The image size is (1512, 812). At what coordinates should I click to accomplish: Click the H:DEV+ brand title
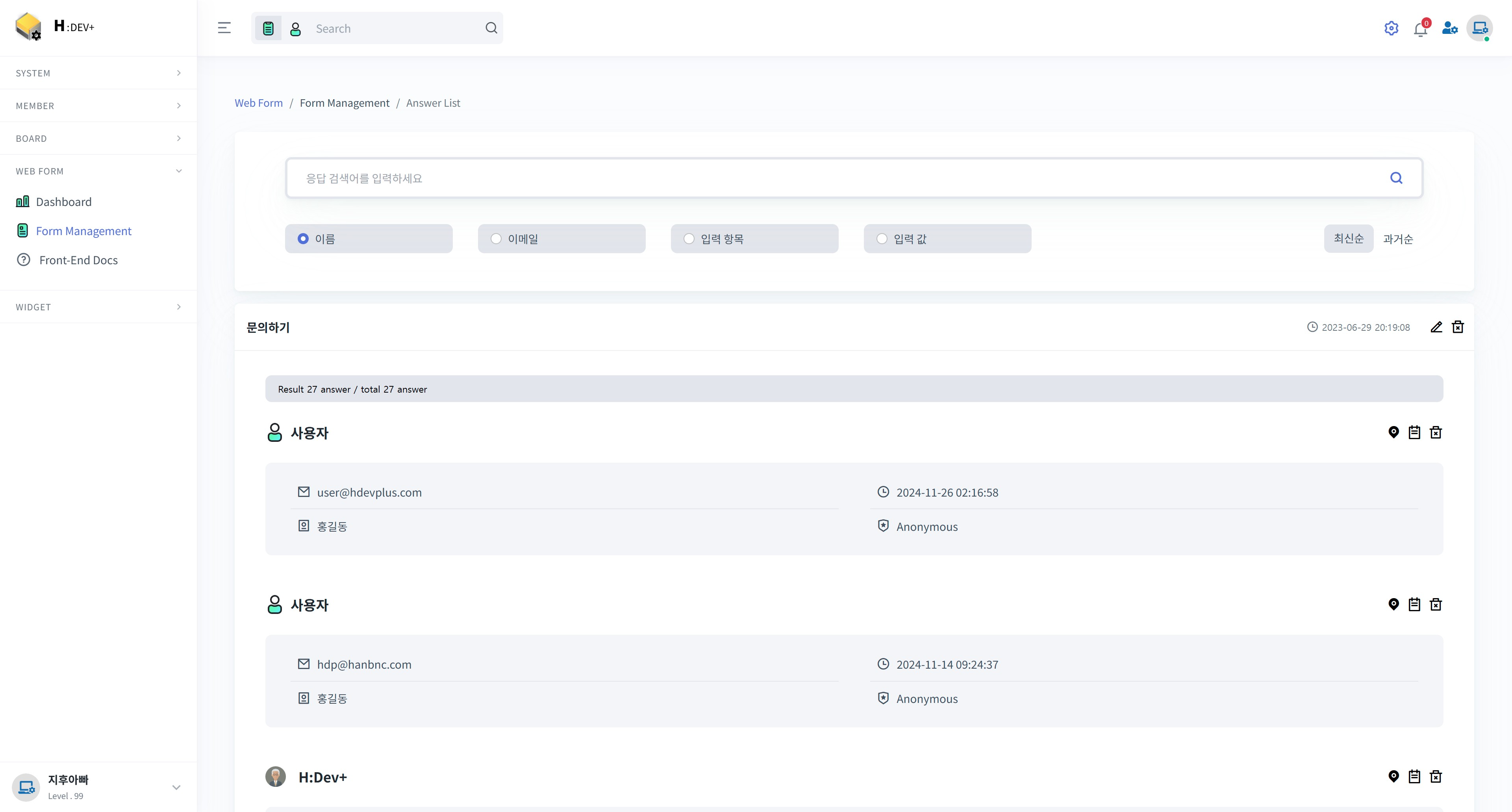74,26
